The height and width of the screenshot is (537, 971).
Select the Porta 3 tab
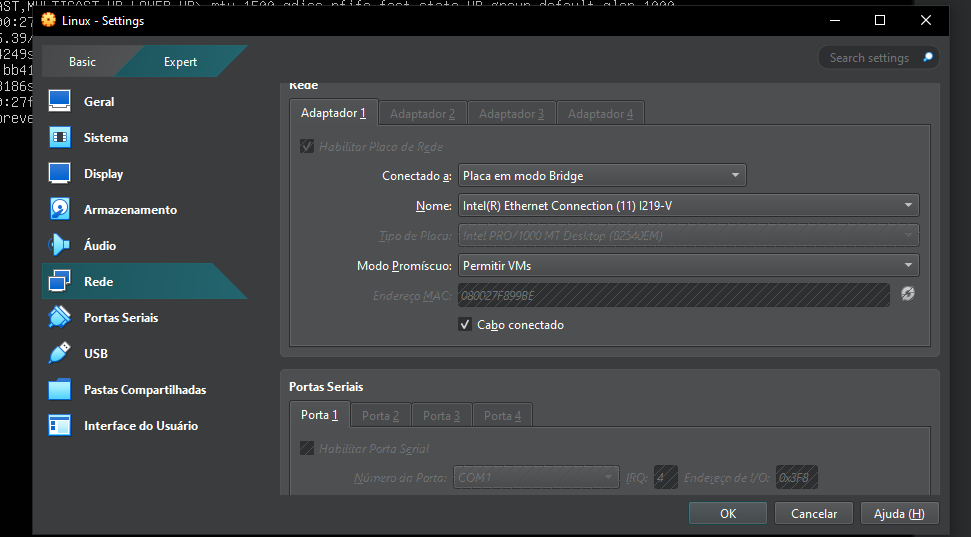pos(442,416)
